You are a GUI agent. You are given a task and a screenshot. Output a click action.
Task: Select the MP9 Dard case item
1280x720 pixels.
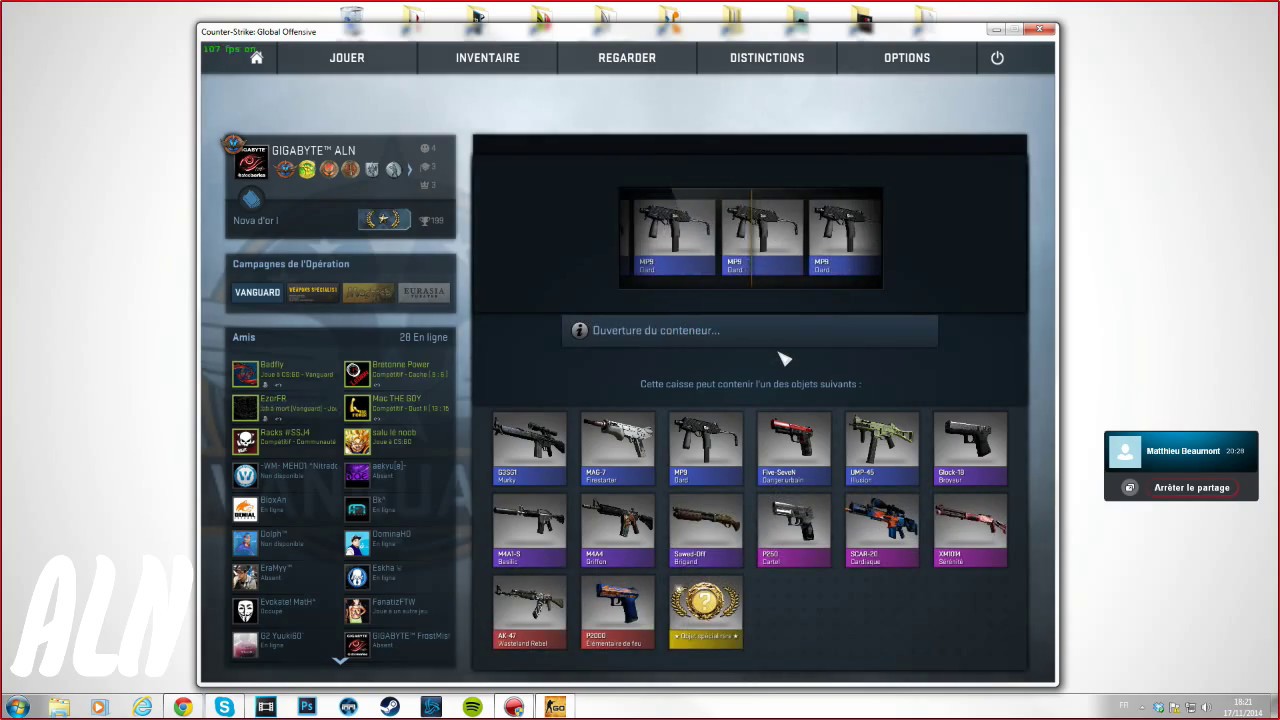pos(706,449)
